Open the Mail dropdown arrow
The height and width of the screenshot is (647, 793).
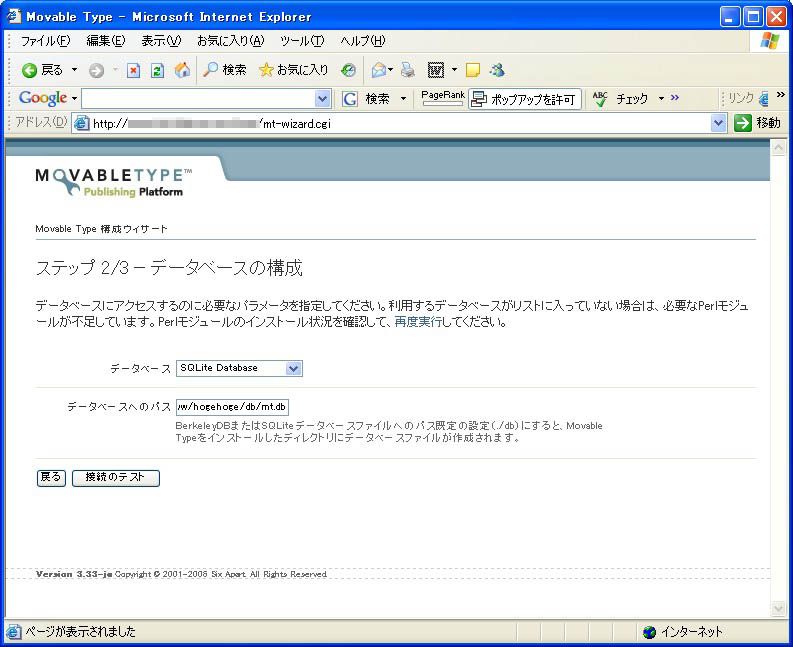[390, 70]
